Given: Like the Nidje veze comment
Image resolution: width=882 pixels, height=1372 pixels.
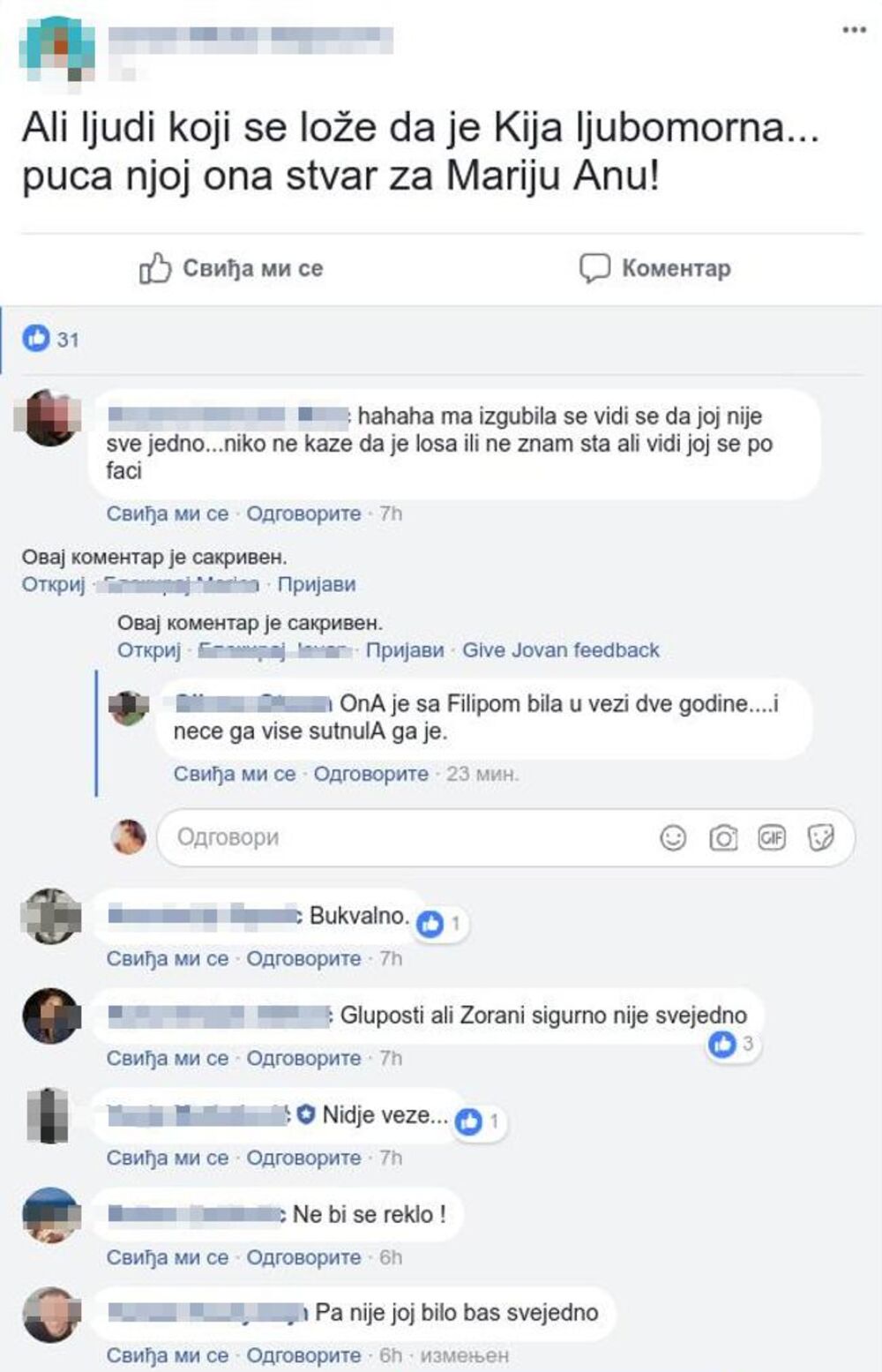Looking at the screenshot, I should click(x=168, y=1158).
